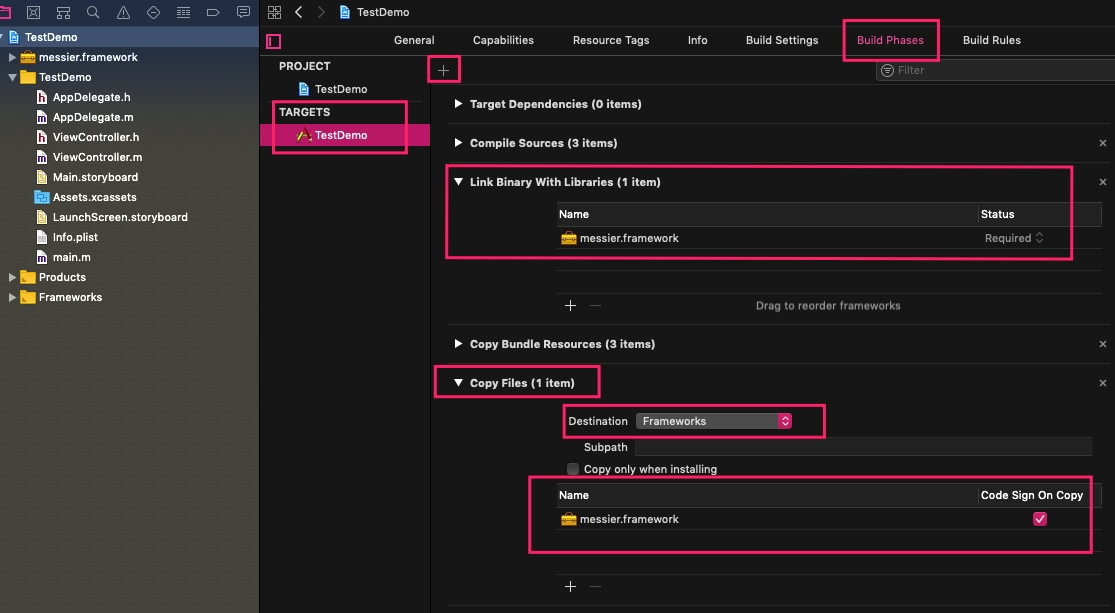Open the source control navigator
Screen dimensions: 1115x613
pyautogui.click(x=33, y=12)
